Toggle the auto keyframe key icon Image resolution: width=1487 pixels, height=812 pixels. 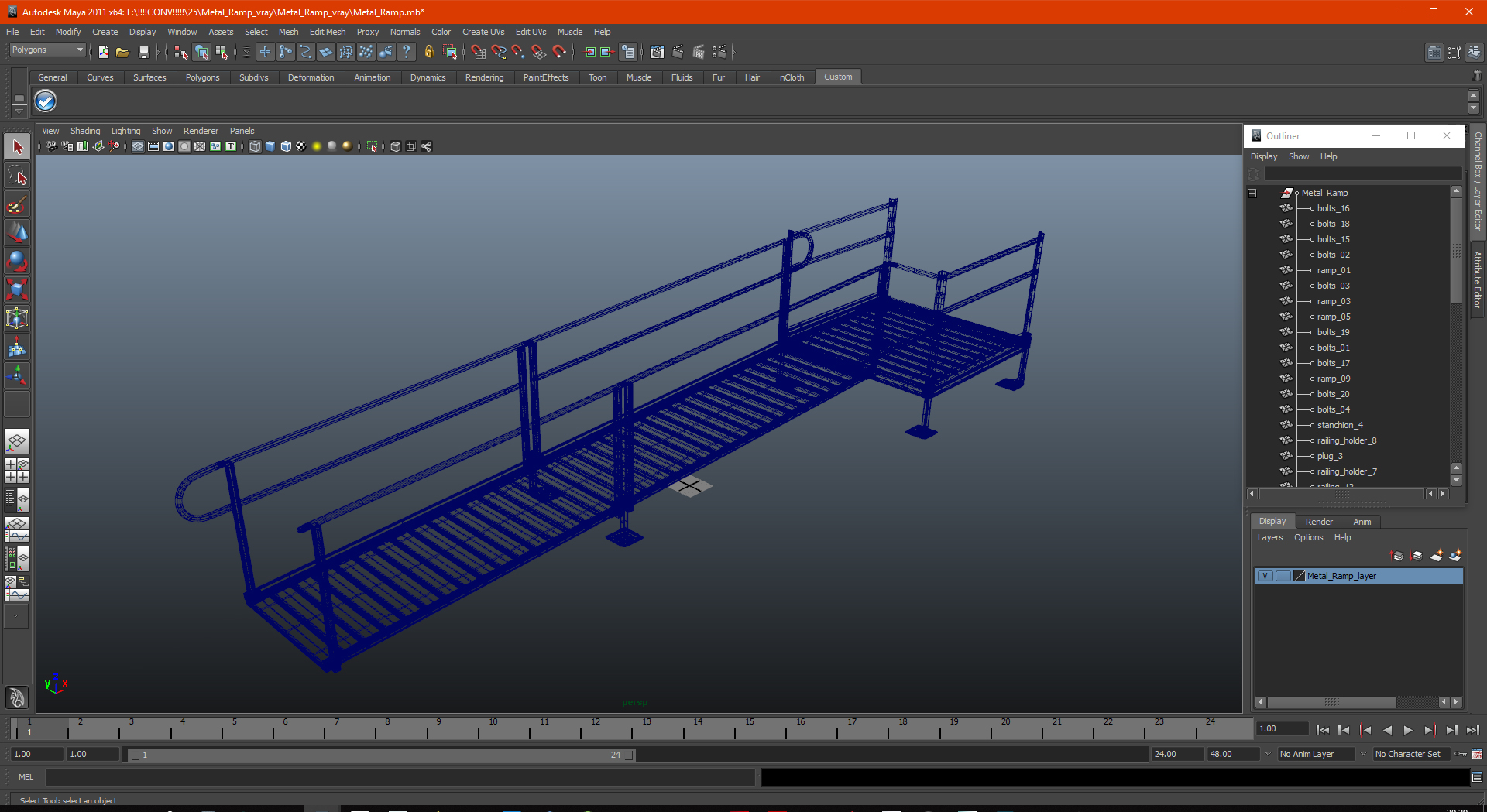click(x=1461, y=754)
